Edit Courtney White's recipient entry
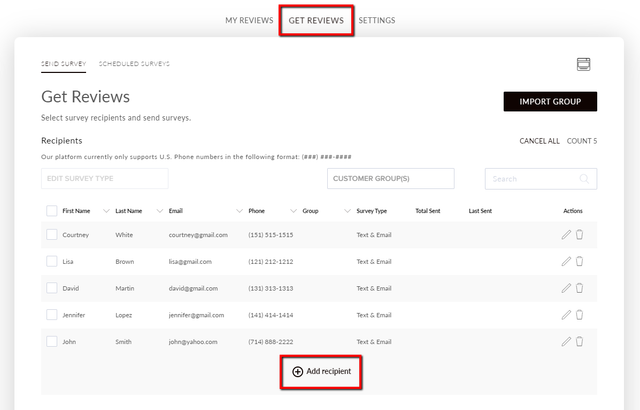Screen dimensions: 640x410 pos(566,235)
